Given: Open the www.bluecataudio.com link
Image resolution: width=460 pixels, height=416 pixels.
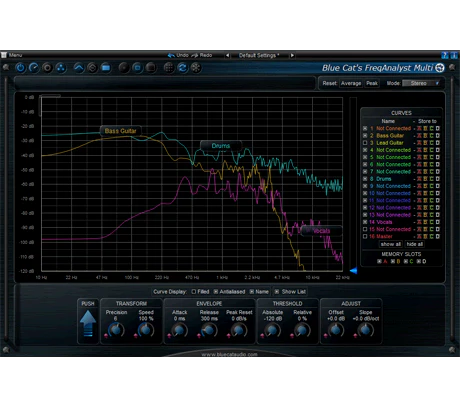Looking at the screenshot, I should coord(230,354).
